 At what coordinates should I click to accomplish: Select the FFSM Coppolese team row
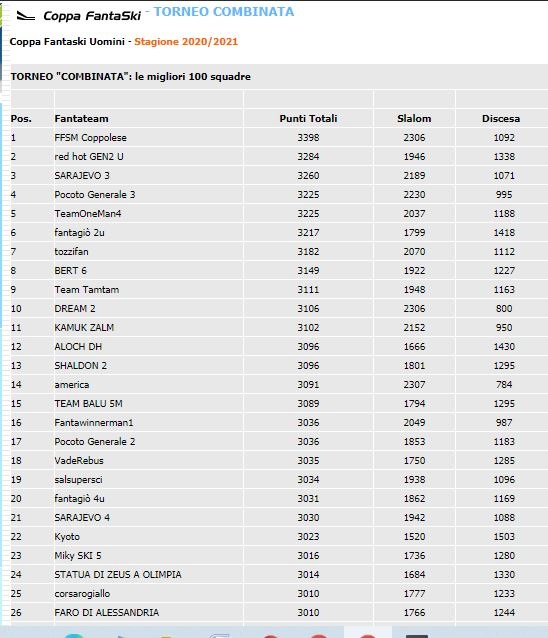[x=279, y=138]
